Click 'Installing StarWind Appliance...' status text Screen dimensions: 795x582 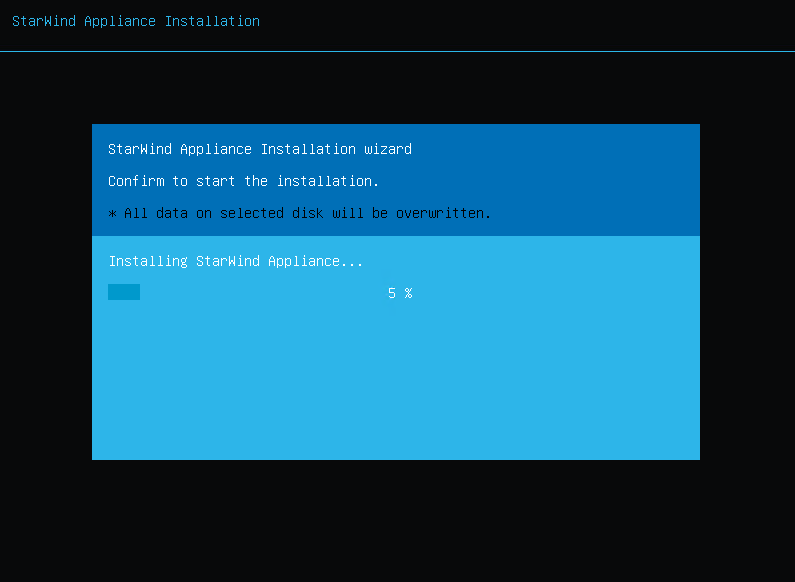[236, 261]
